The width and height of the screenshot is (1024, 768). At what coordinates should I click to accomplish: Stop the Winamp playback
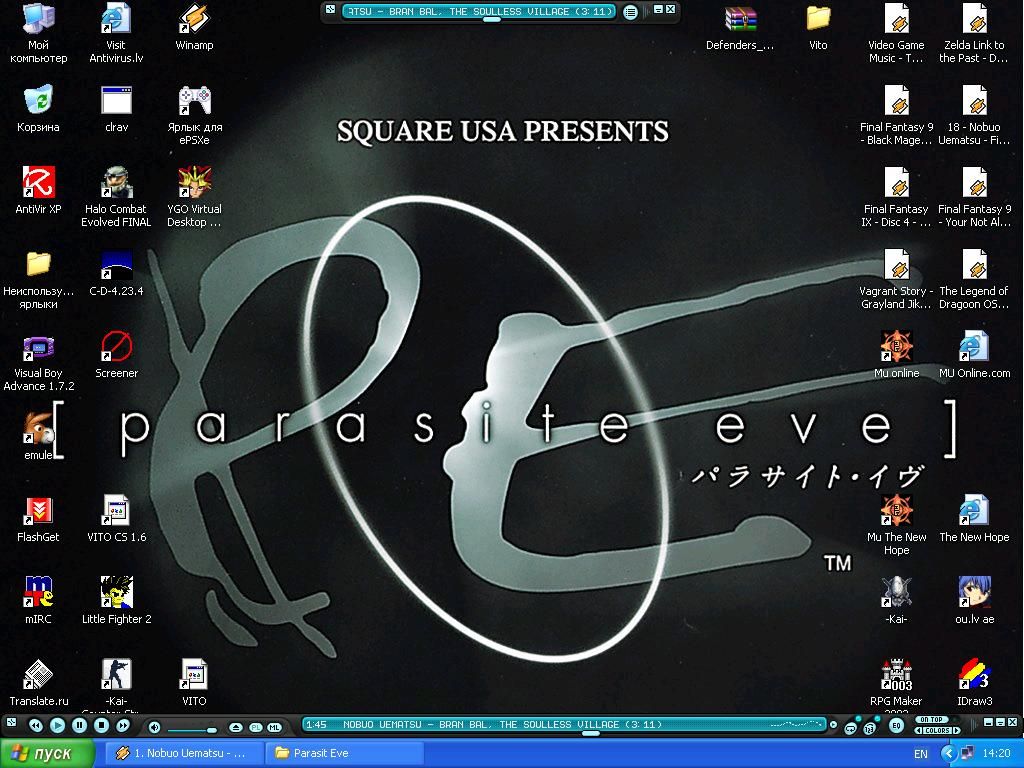pos(101,725)
